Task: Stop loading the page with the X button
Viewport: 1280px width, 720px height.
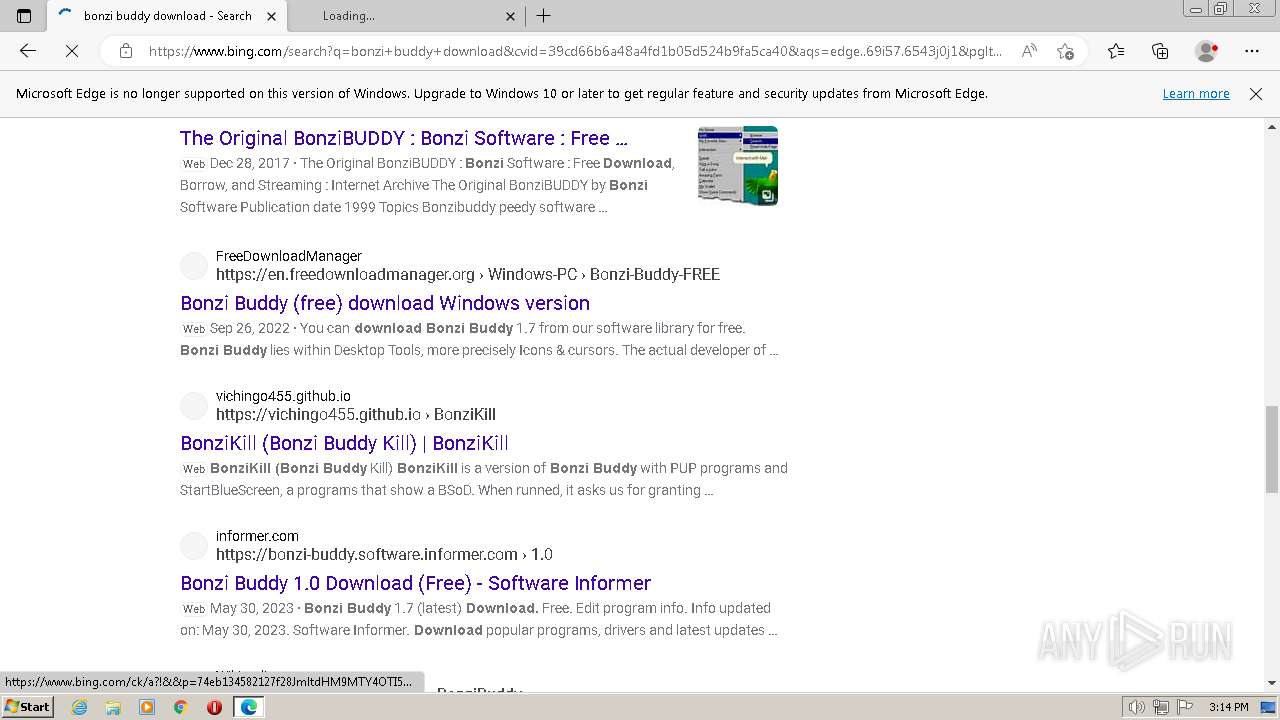Action: pos(72,51)
